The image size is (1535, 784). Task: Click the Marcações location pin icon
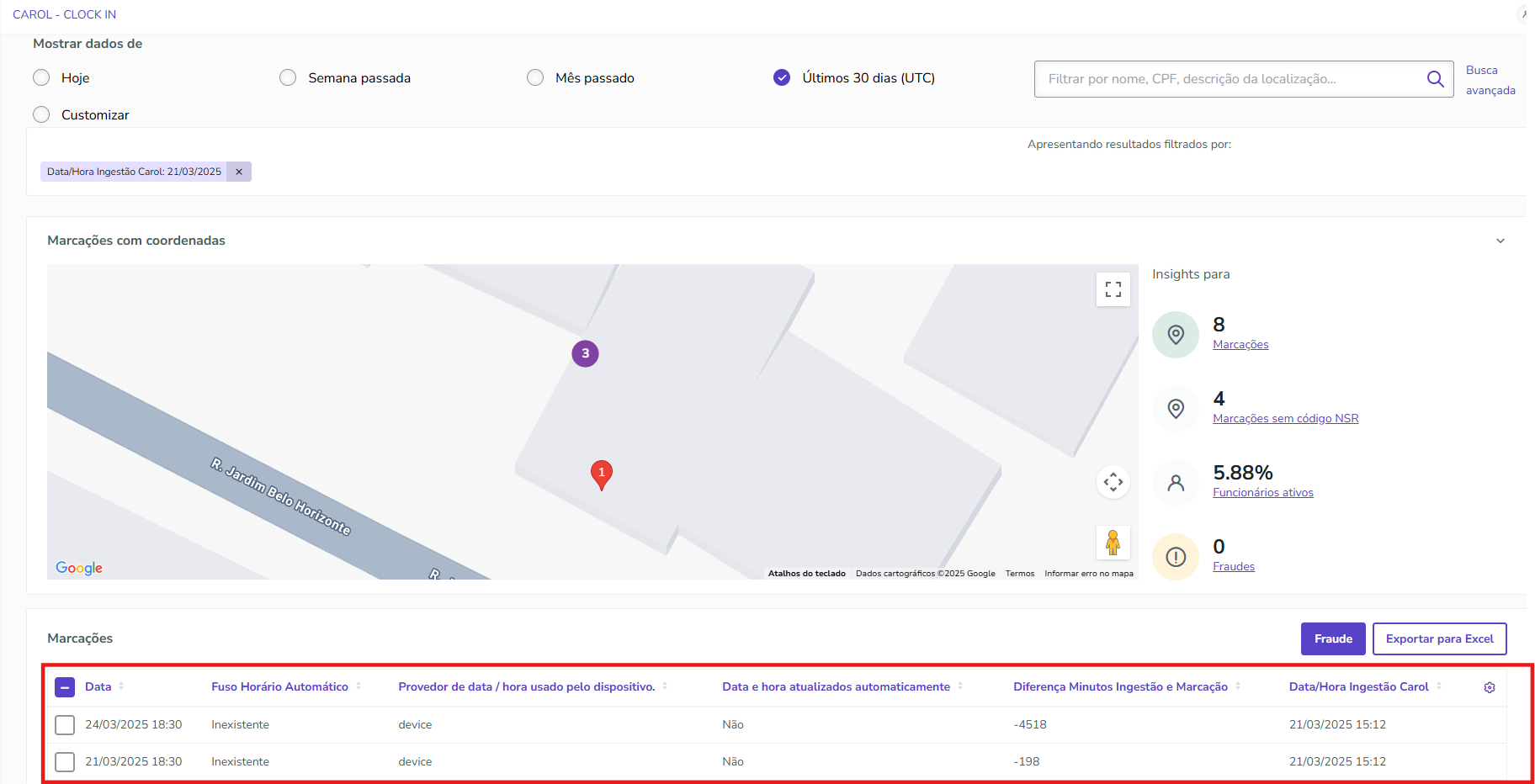(x=1175, y=334)
